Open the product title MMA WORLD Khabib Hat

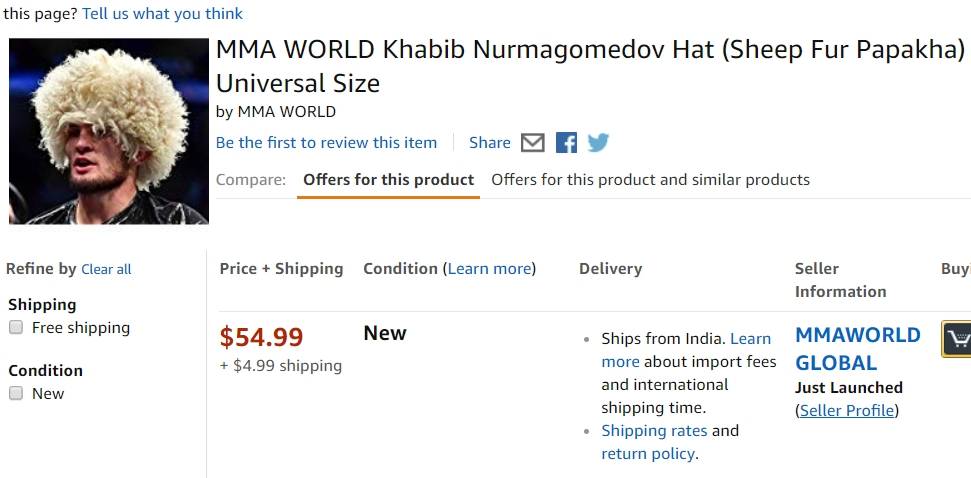pyautogui.click(x=590, y=50)
